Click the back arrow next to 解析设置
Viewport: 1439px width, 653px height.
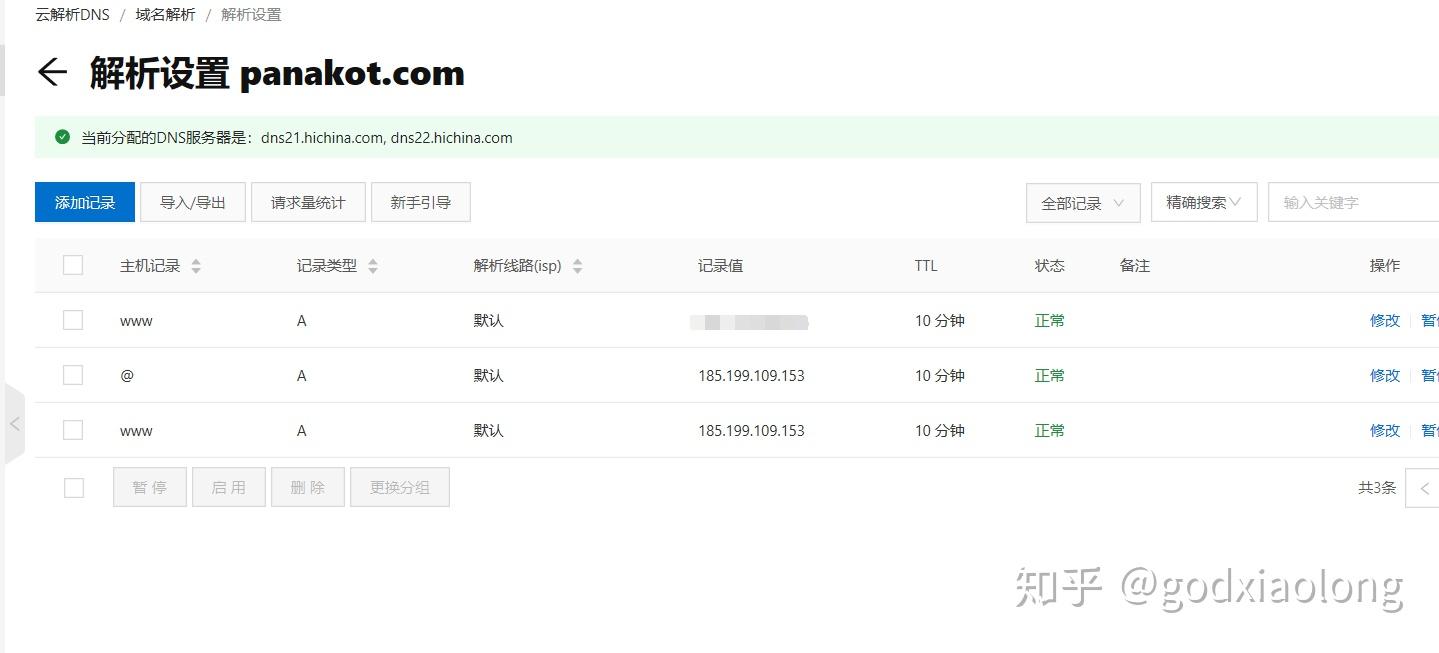pyautogui.click(x=51, y=72)
